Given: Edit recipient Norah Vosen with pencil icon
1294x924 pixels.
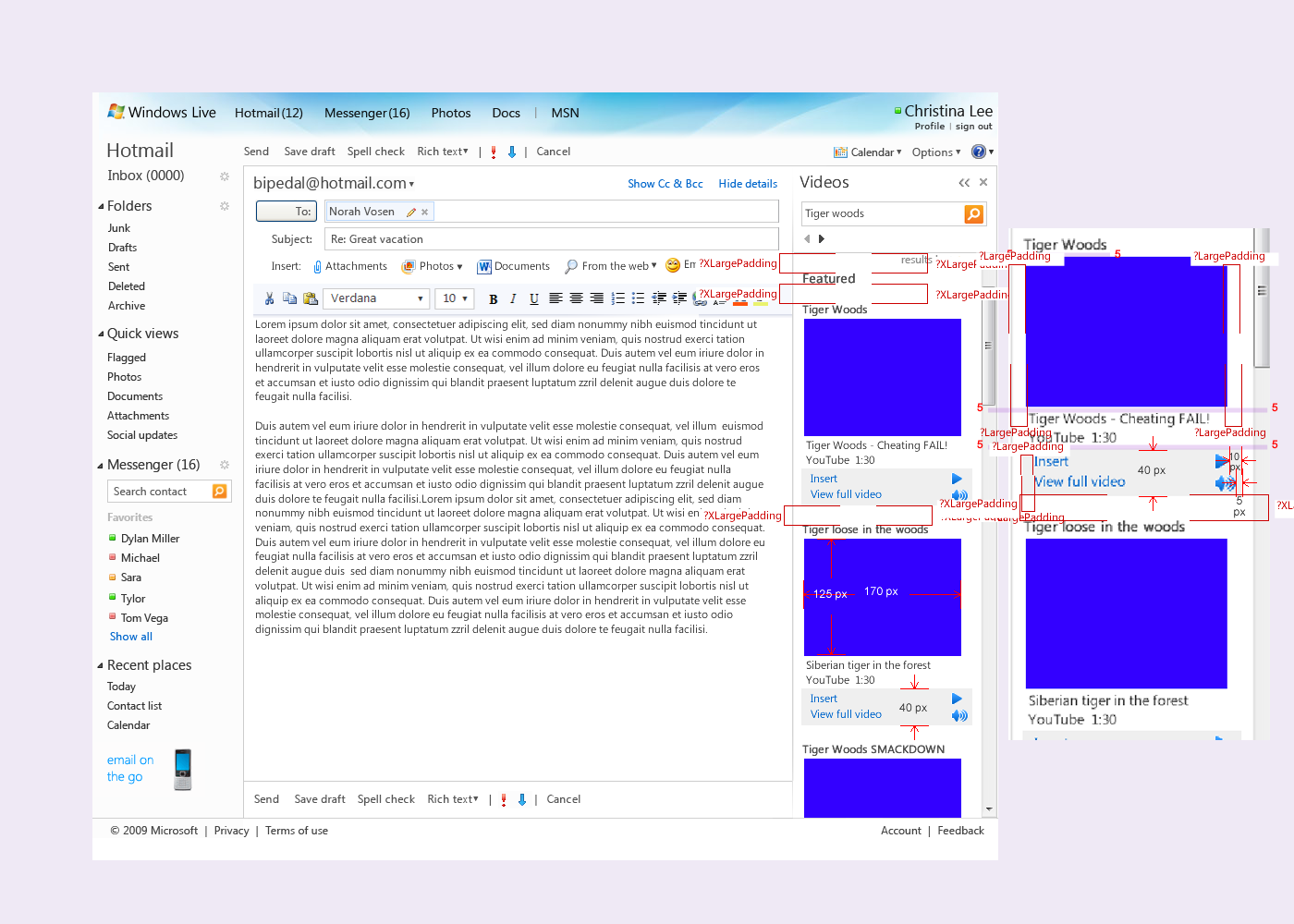Looking at the screenshot, I should [411, 213].
